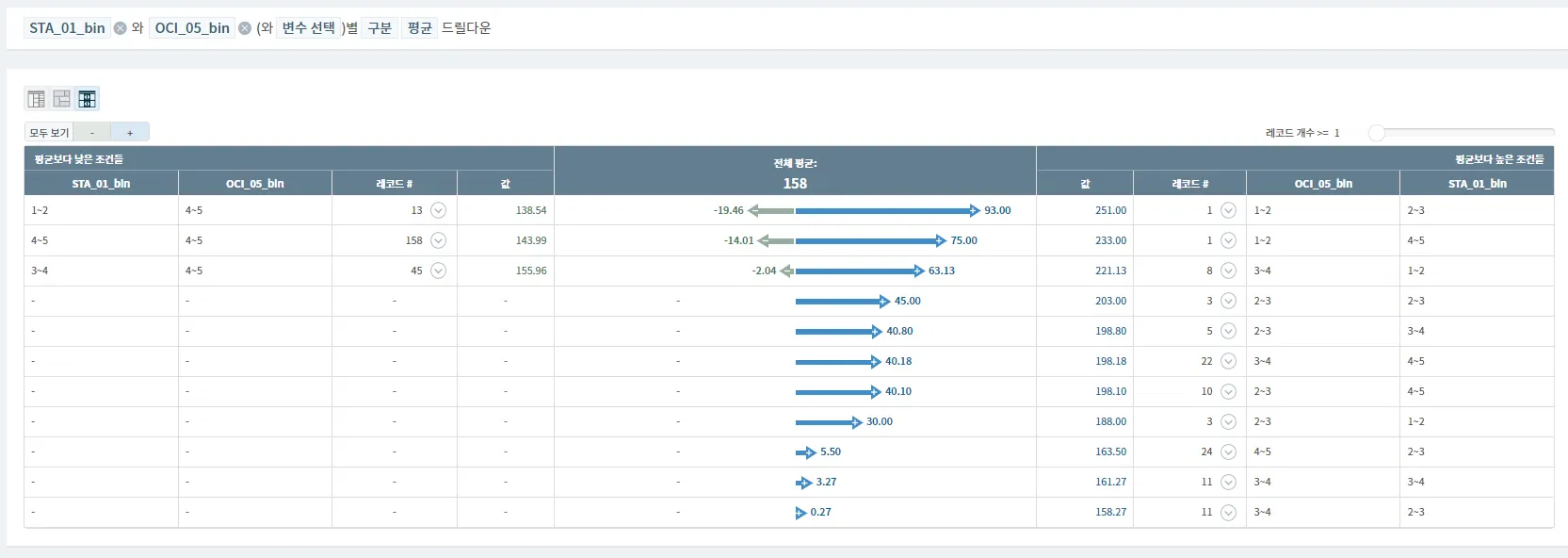Sort by right OCI_05_bin column header

click(1323, 184)
